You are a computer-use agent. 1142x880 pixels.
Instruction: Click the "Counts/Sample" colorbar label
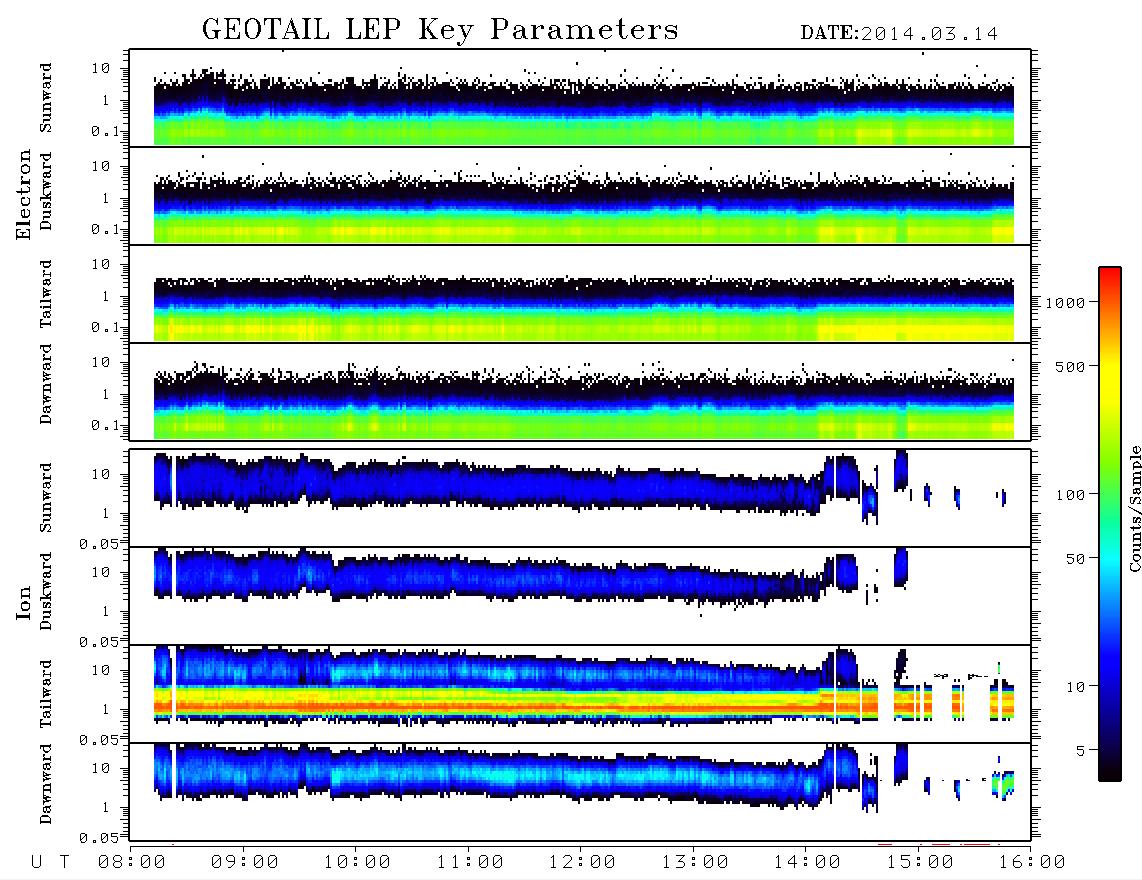[1134, 509]
